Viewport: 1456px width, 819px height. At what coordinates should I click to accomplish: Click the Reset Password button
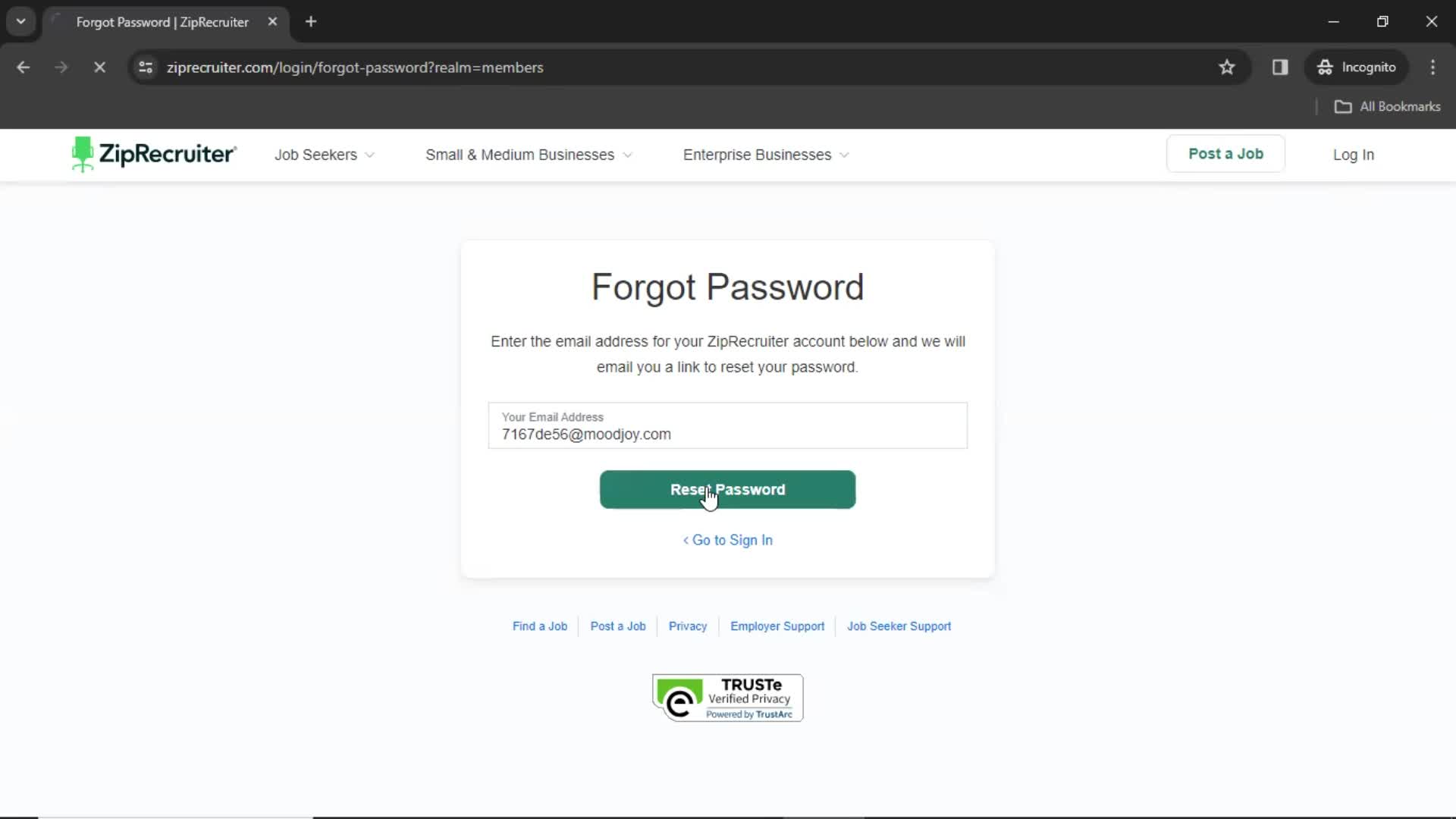click(x=727, y=489)
